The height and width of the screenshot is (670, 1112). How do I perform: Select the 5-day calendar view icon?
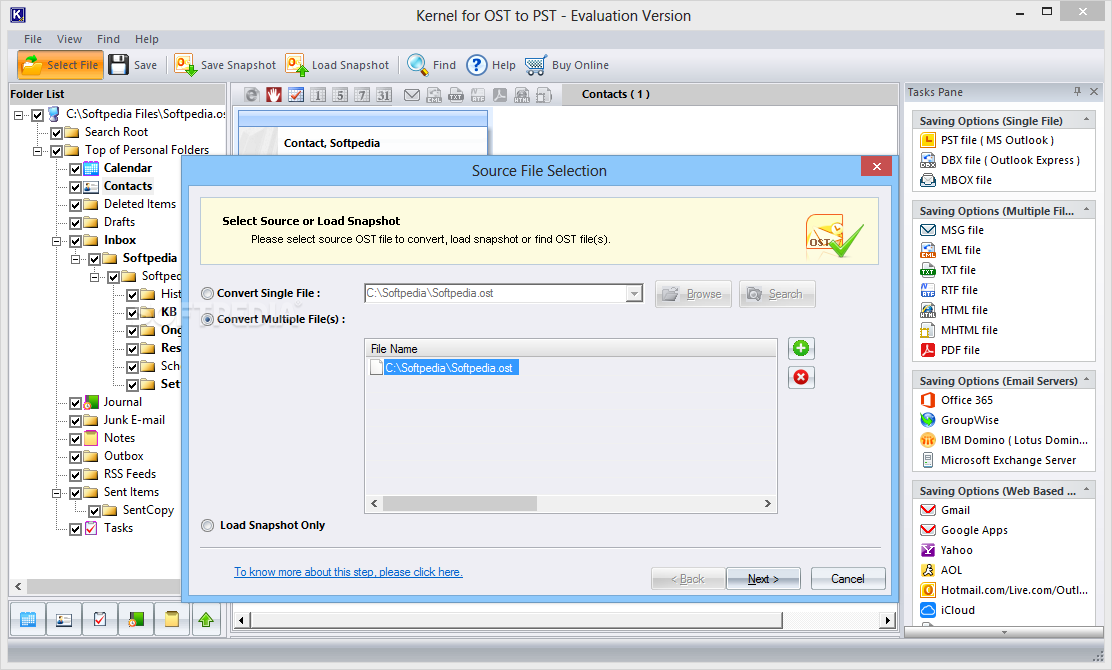point(340,94)
